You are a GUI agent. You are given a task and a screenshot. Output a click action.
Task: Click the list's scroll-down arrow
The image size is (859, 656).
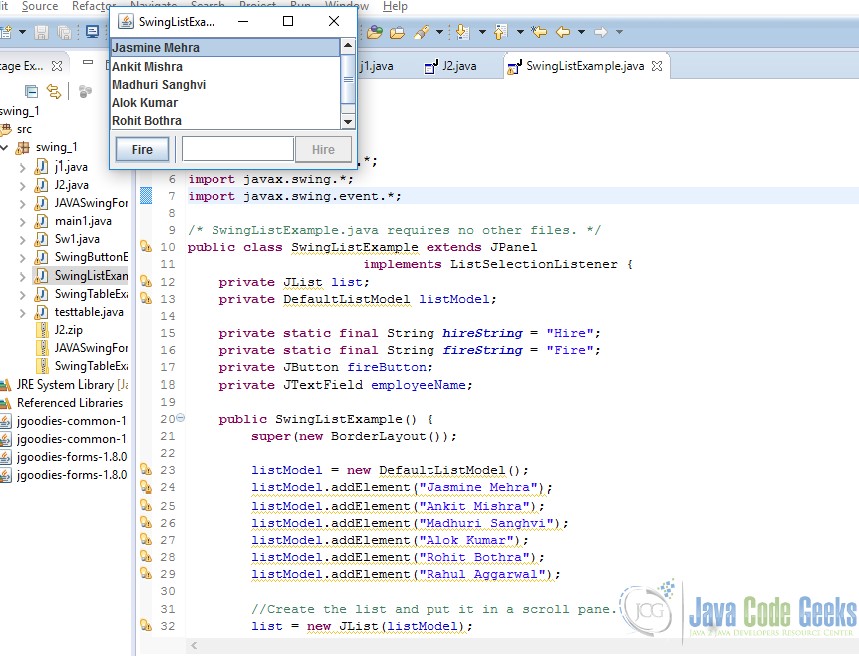coord(348,122)
